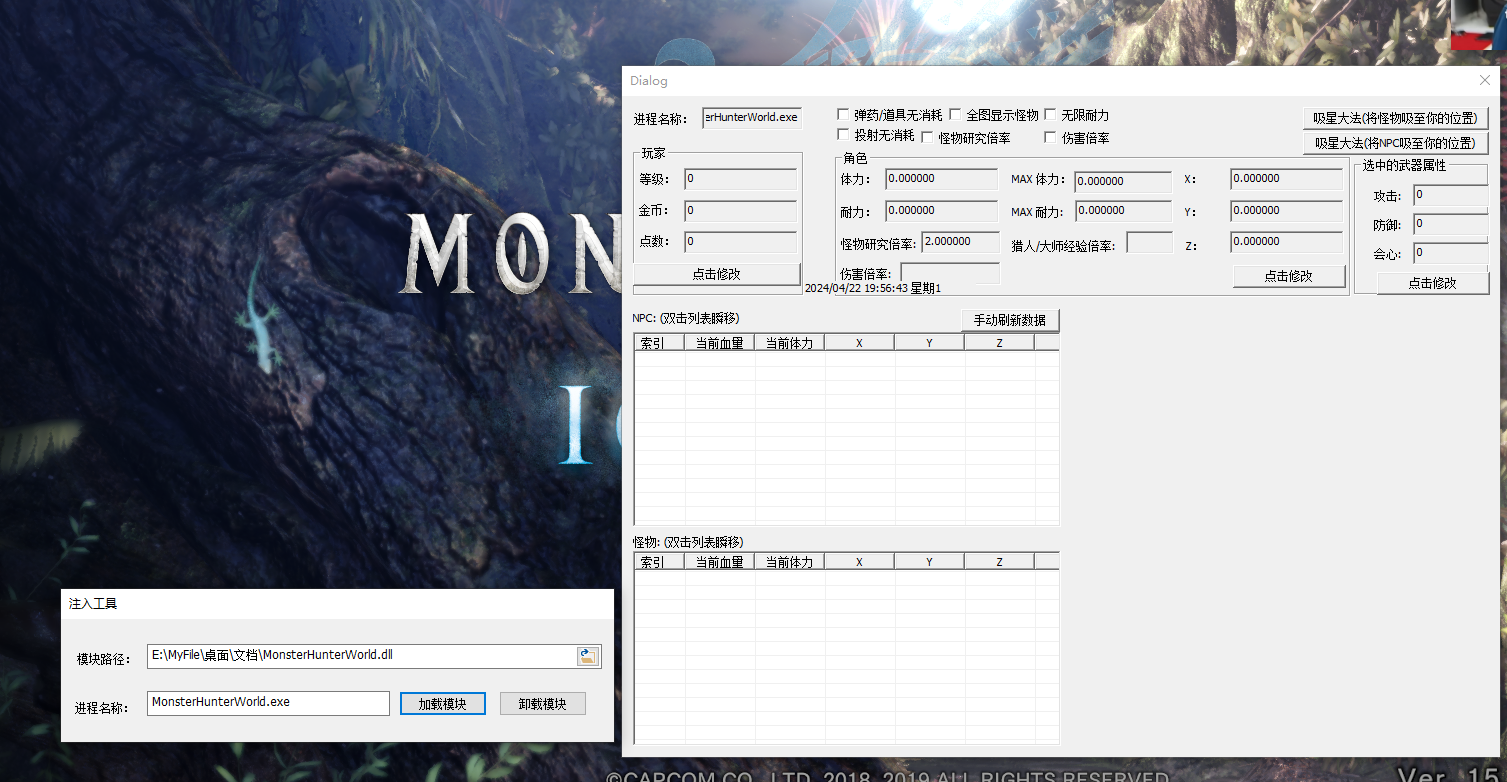Close the Dialog window
Screen dimensions: 1507x782
click(1484, 80)
